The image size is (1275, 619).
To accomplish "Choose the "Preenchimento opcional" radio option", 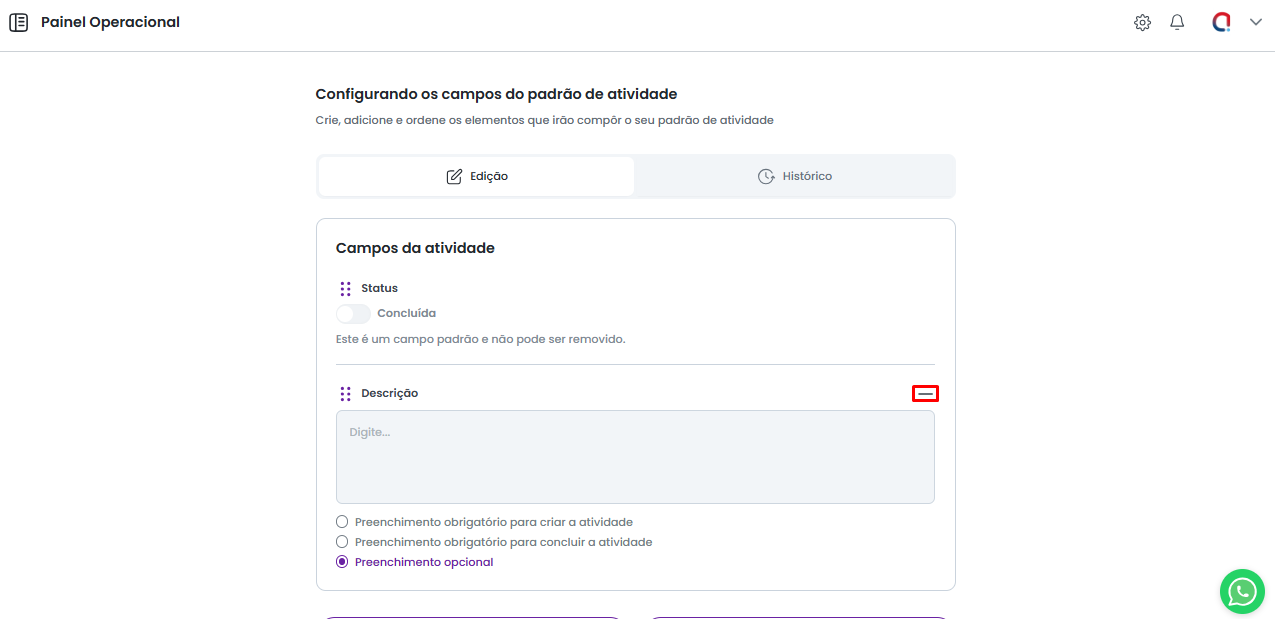I will coord(342,562).
